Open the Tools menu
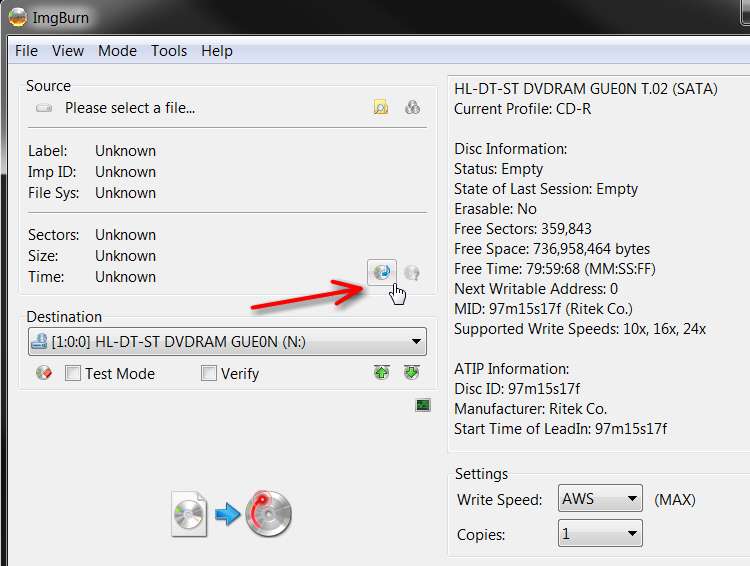Screen dimensions: 750x566 (x=169, y=51)
